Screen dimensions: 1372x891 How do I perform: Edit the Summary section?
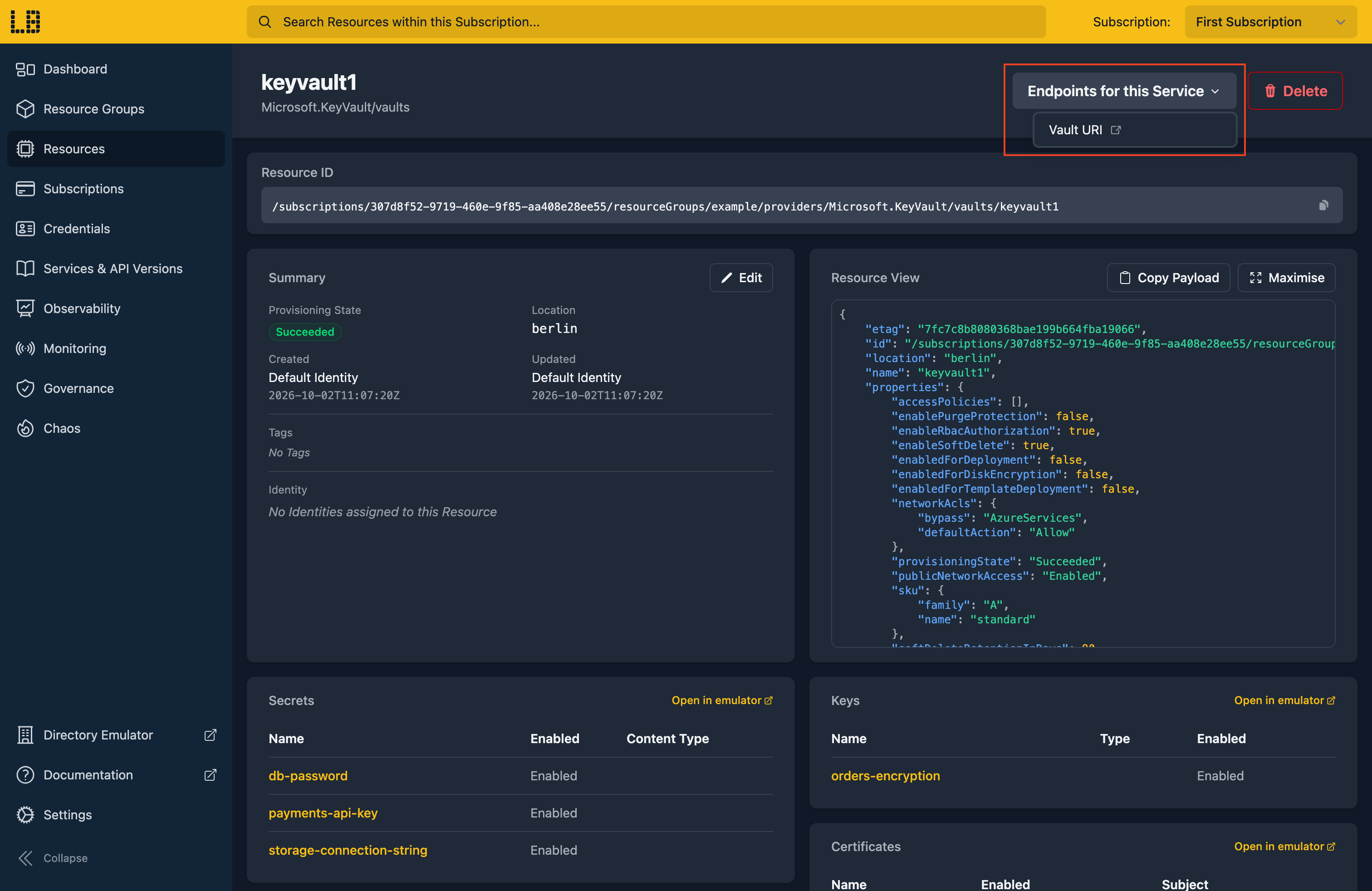pos(741,278)
